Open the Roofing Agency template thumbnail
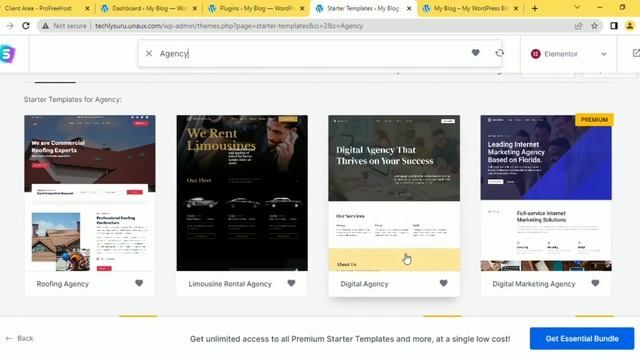The image size is (640, 360). [90, 193]
